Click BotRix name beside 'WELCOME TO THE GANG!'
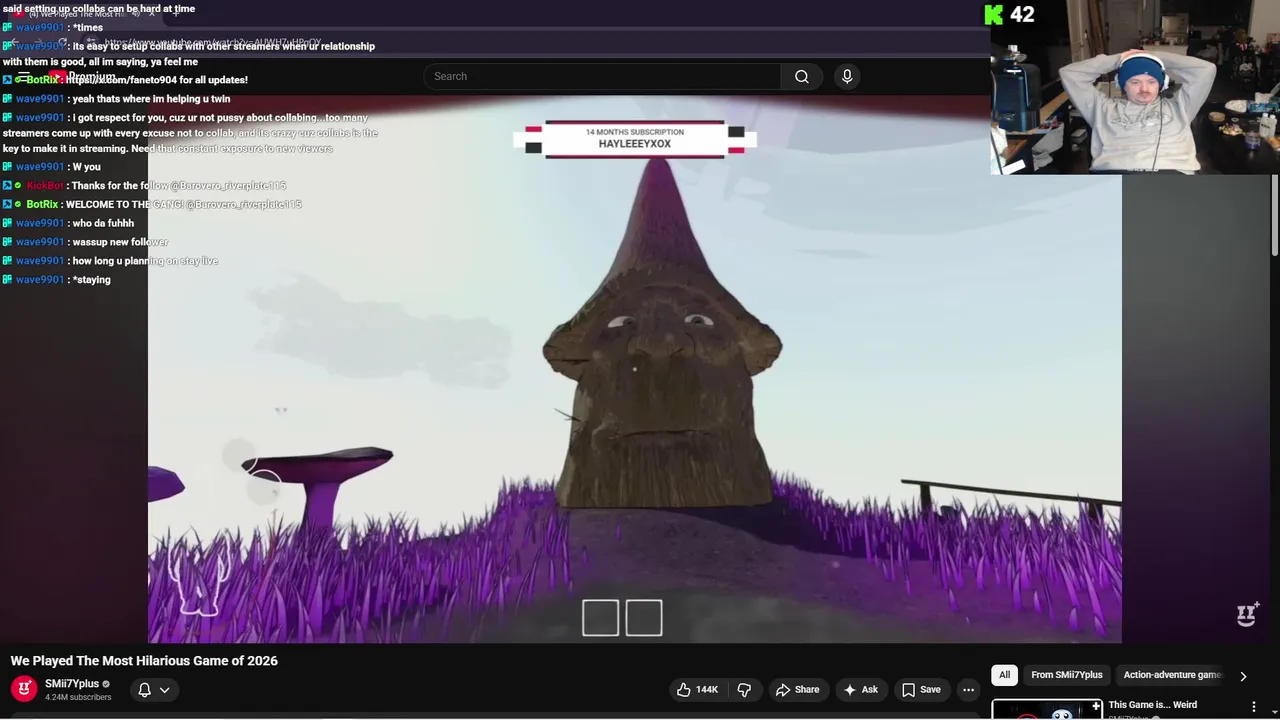The height and width of the screenshot is (720, 1280). 43,205
